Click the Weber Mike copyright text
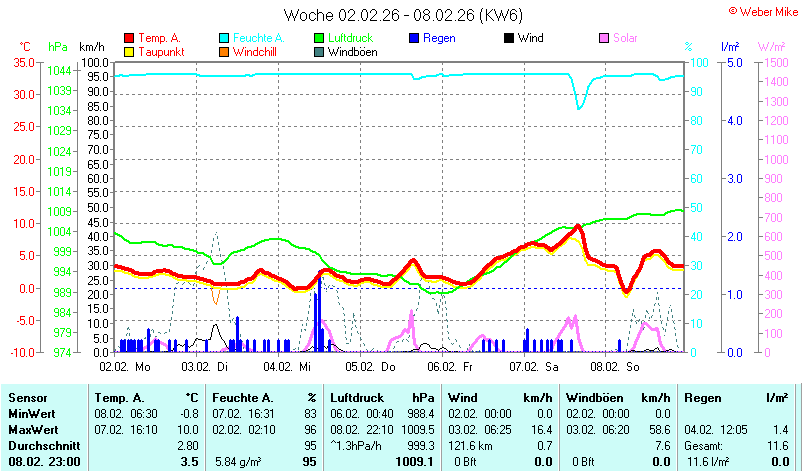 [764, 12]
